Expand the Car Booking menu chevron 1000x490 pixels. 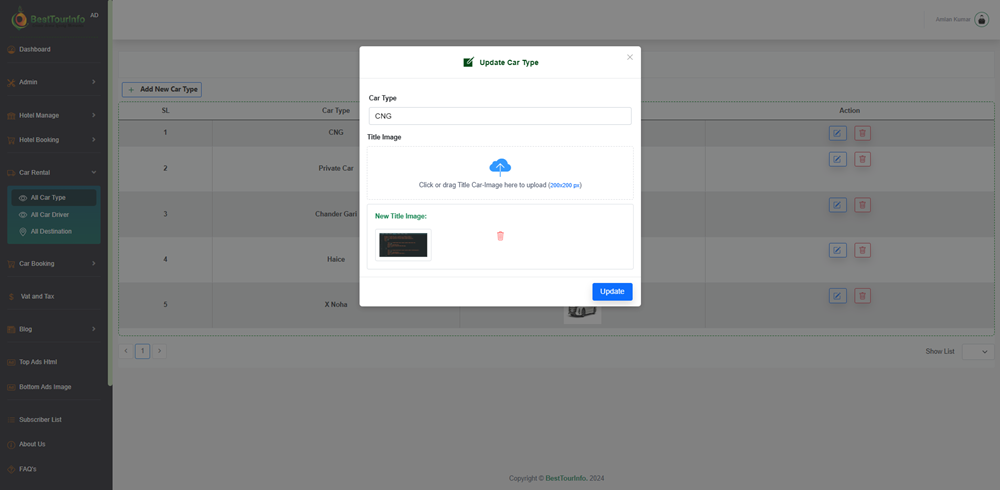93,263
